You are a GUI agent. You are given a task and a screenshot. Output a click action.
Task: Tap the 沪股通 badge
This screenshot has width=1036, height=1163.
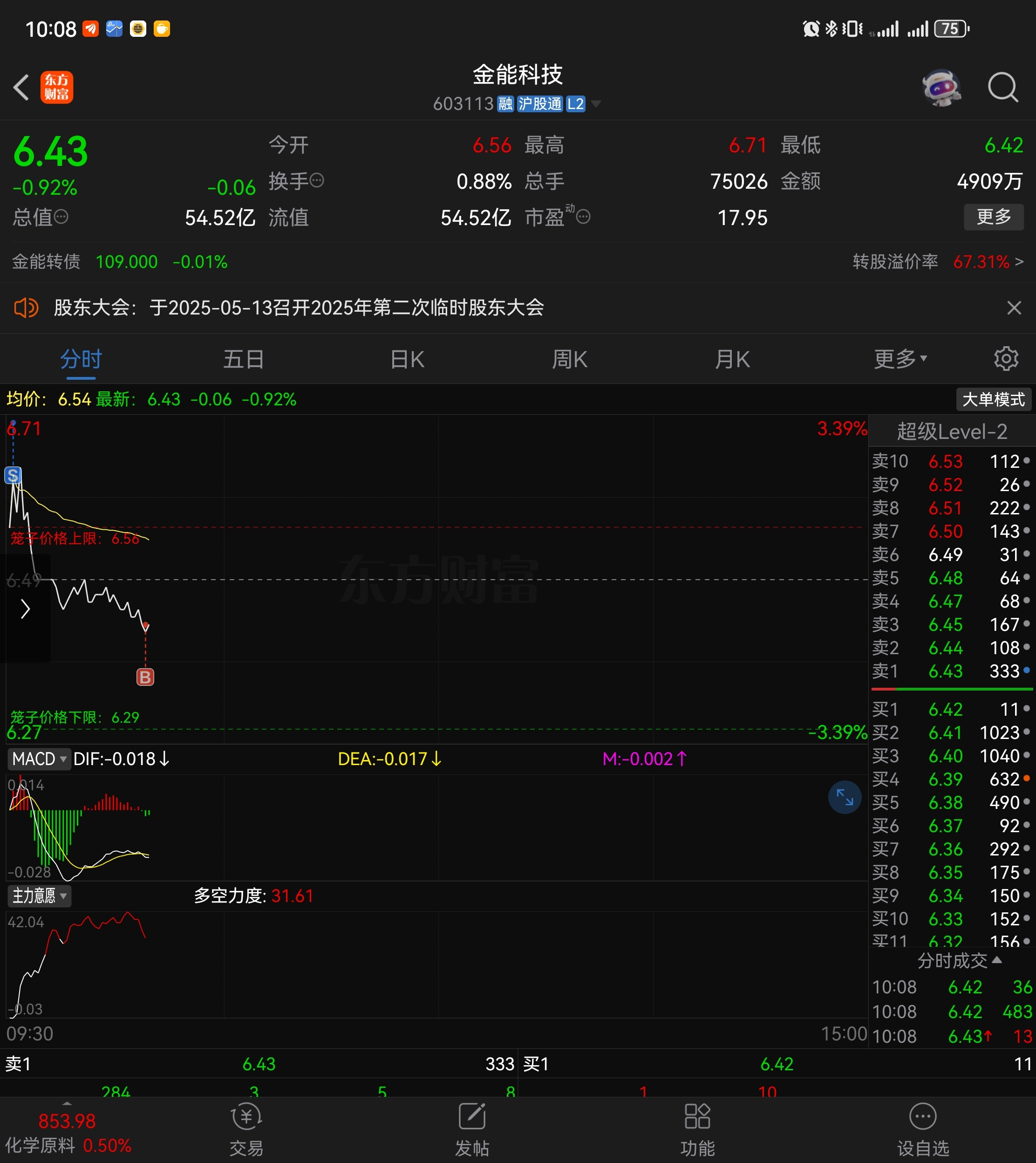coord(539,103)
